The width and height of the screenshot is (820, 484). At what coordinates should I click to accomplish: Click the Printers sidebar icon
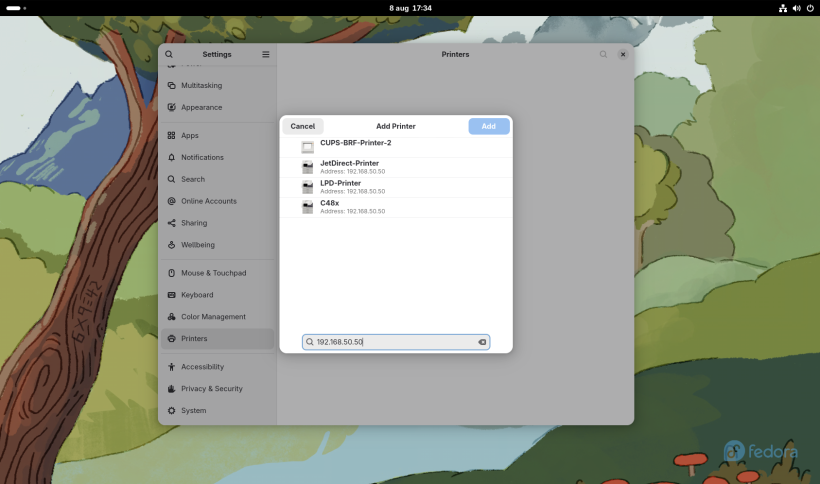pyautogui.click(x=172, y=339)
